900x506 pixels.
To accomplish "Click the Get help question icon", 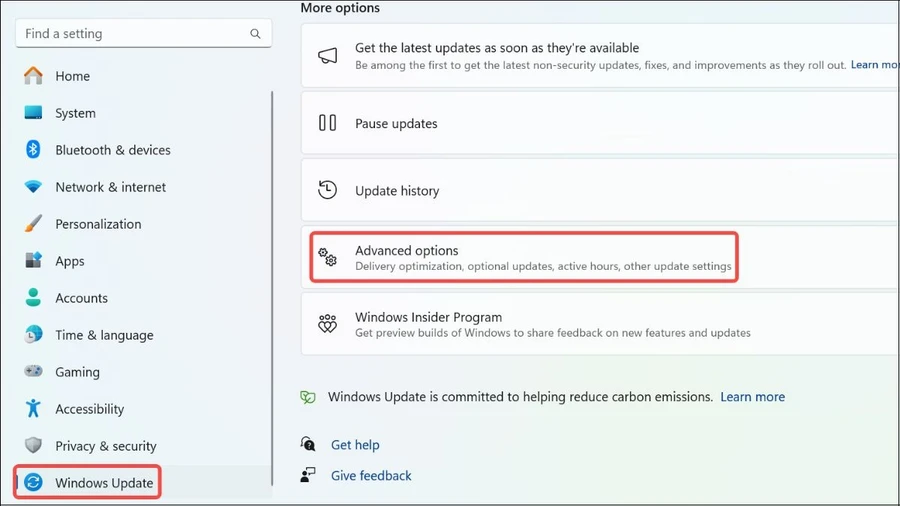I will pyautogui.click(x=308, y=444).
